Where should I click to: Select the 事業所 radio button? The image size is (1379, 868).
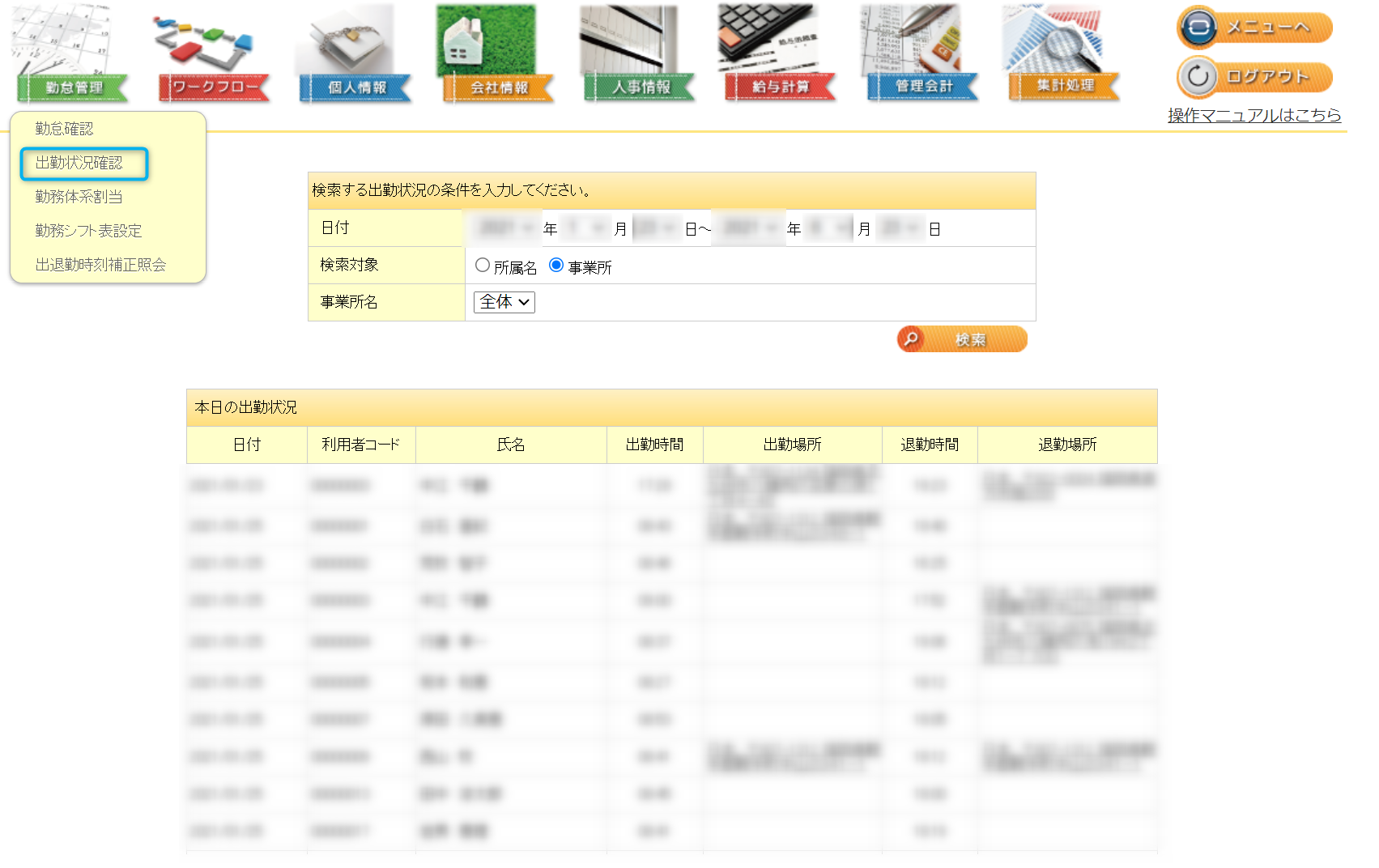click(x=556, y=266)
